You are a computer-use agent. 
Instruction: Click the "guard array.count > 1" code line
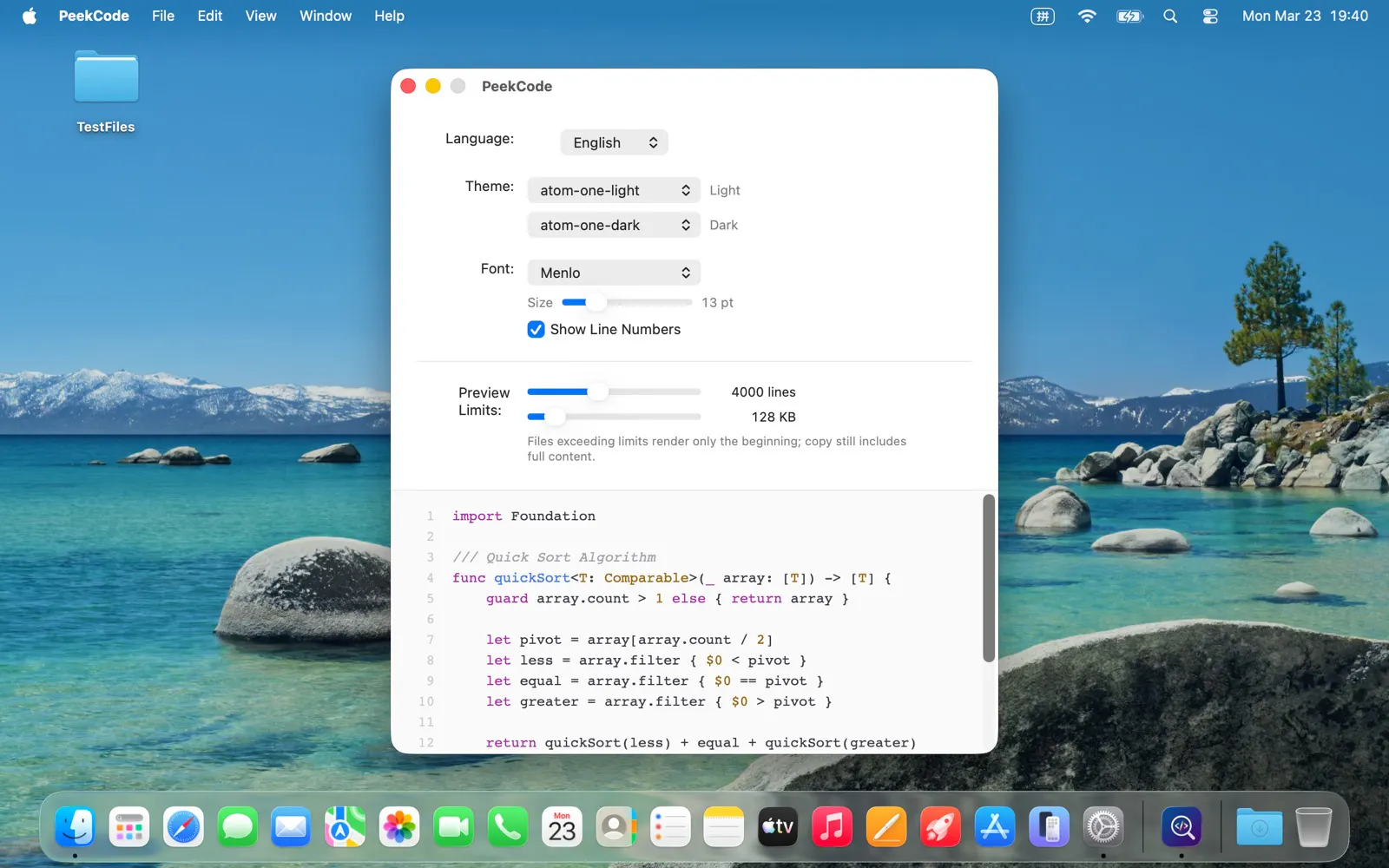click(x=667, y=599)
